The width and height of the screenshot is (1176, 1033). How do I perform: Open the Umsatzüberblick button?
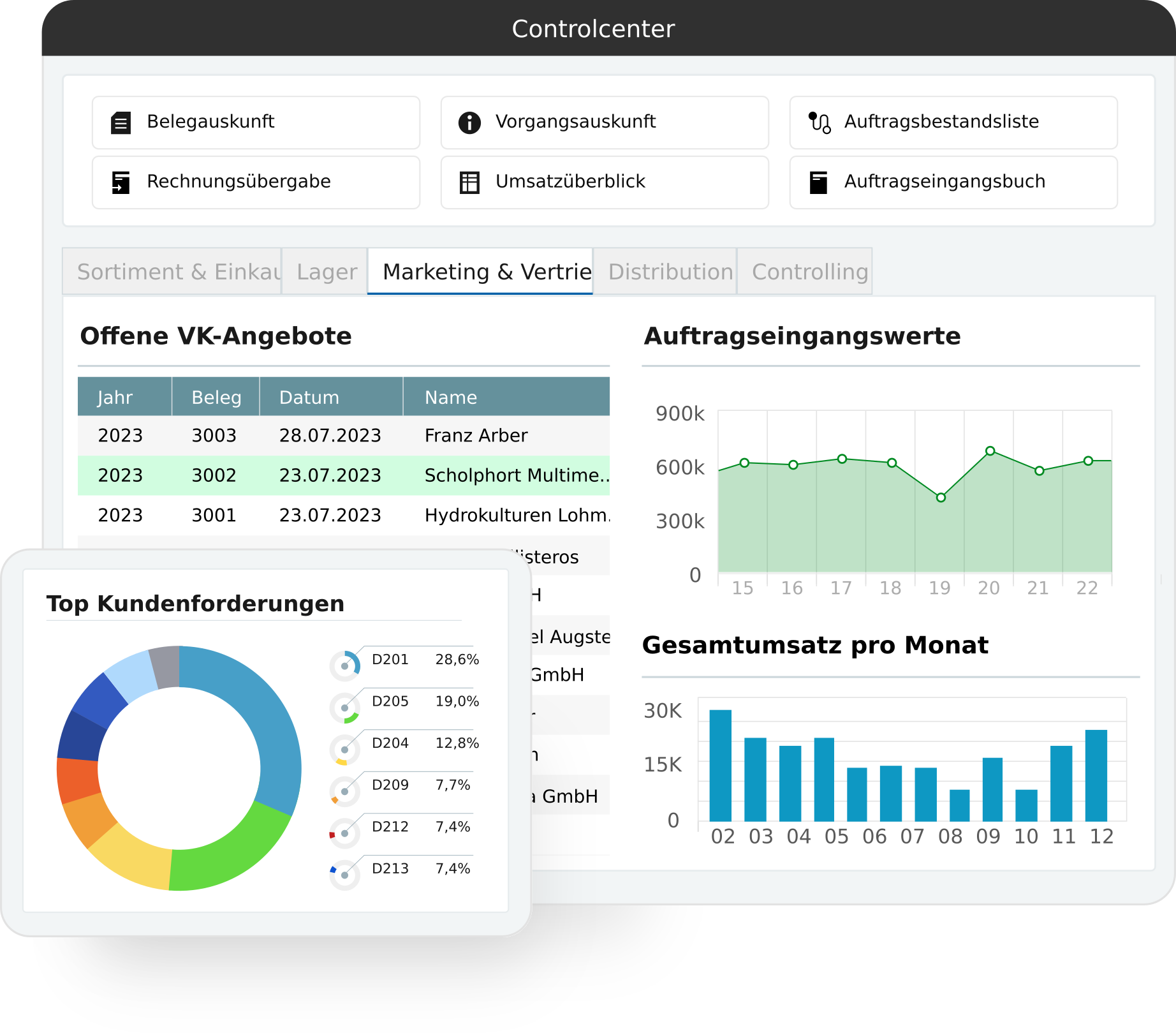pyautogui.click(x=604, y=182)
